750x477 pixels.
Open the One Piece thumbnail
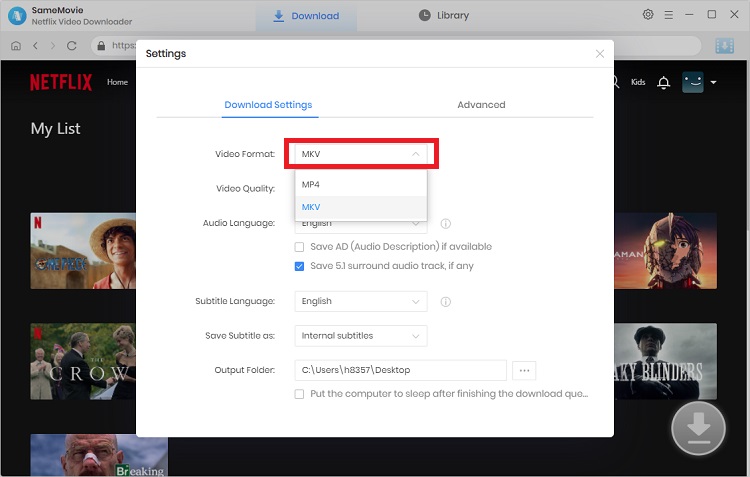83,251
